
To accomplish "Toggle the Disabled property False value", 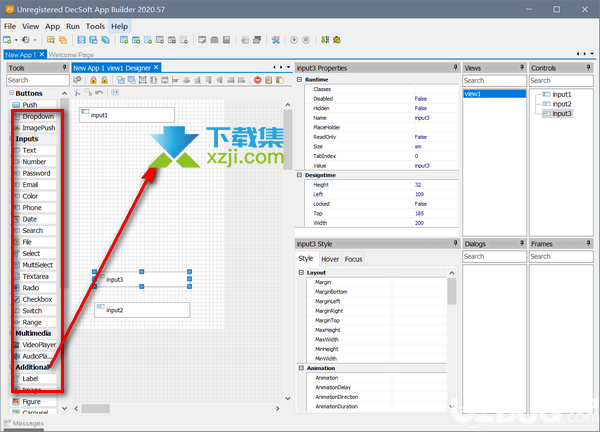I will (421, 99).
